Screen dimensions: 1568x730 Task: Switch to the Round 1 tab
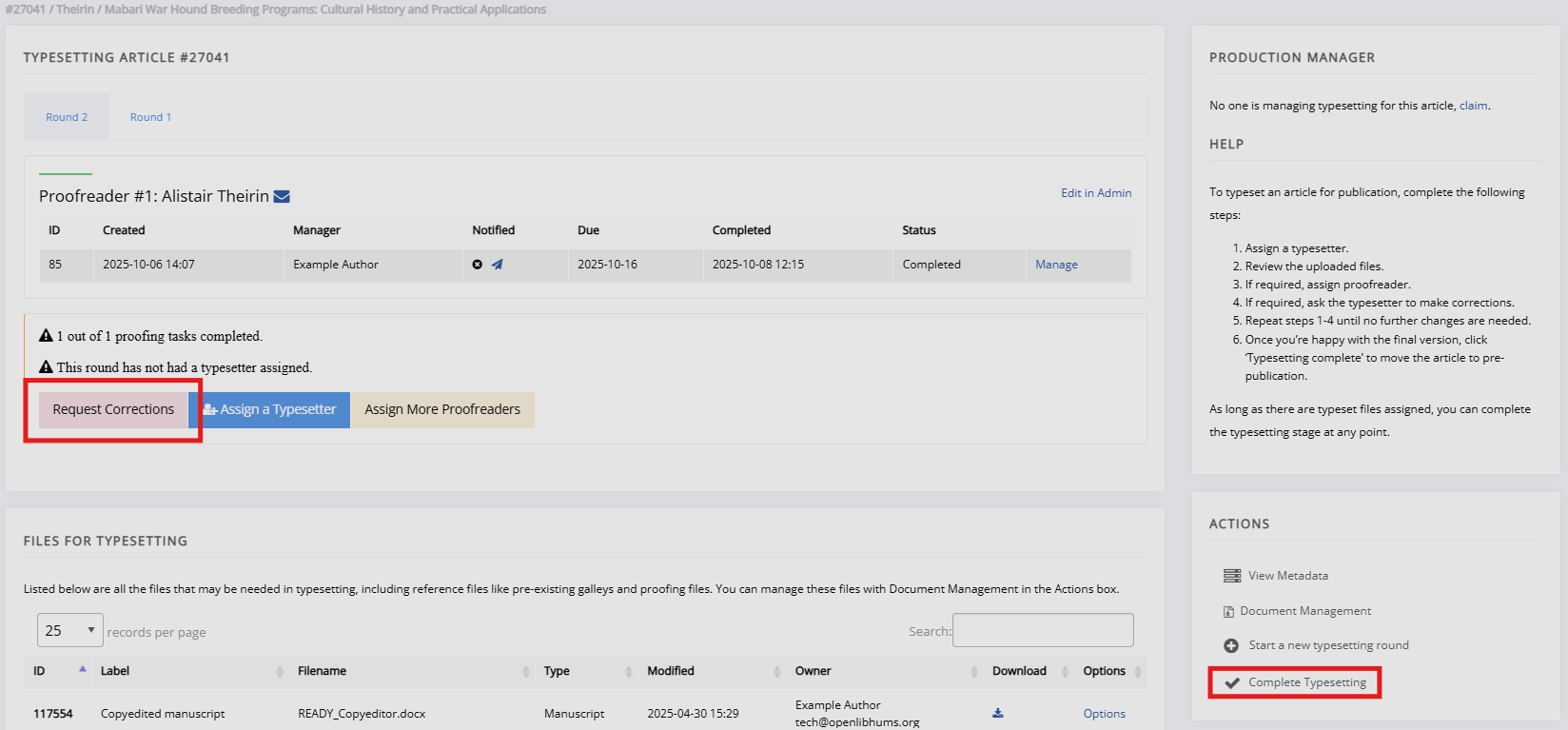click(x=150, y=117)
